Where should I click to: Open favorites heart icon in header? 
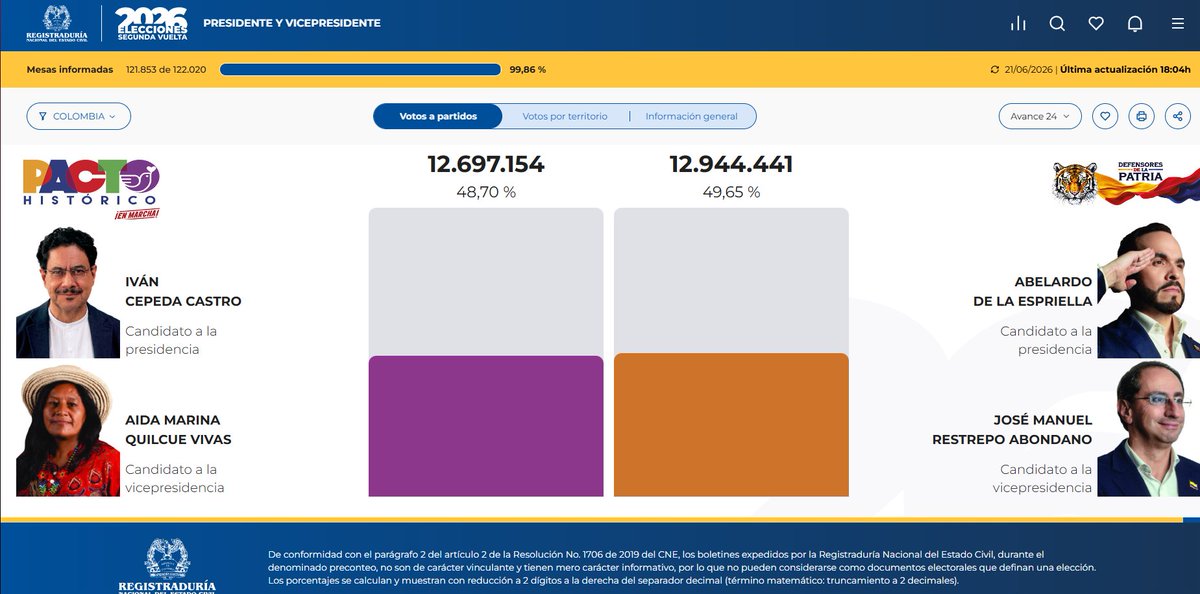click(x=1096, y=23)
